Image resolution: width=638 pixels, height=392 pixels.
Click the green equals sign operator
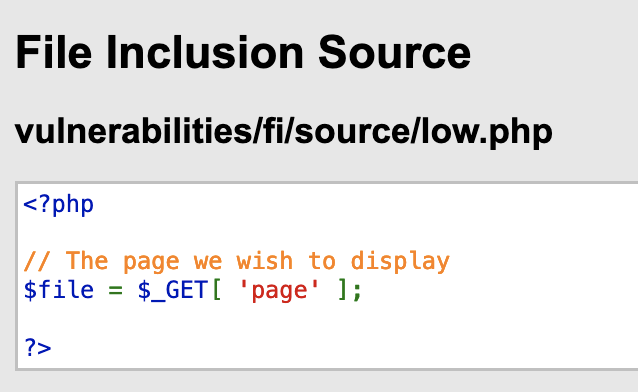tap(116, 291)
